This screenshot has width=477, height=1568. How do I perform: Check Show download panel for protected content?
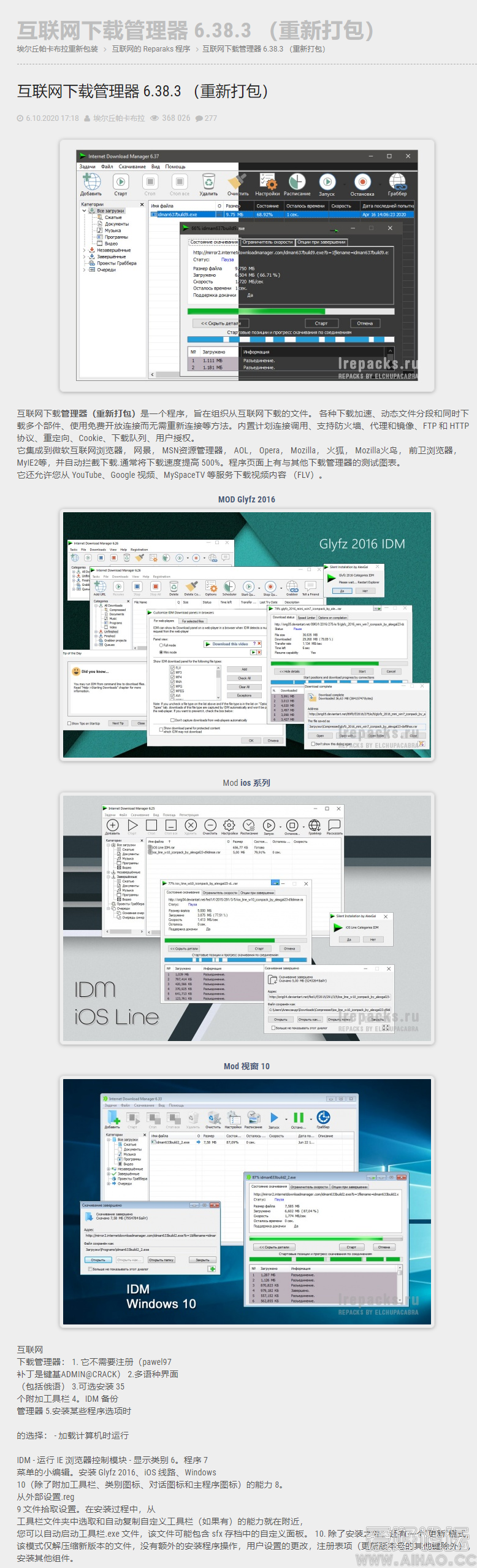point(161,728)
